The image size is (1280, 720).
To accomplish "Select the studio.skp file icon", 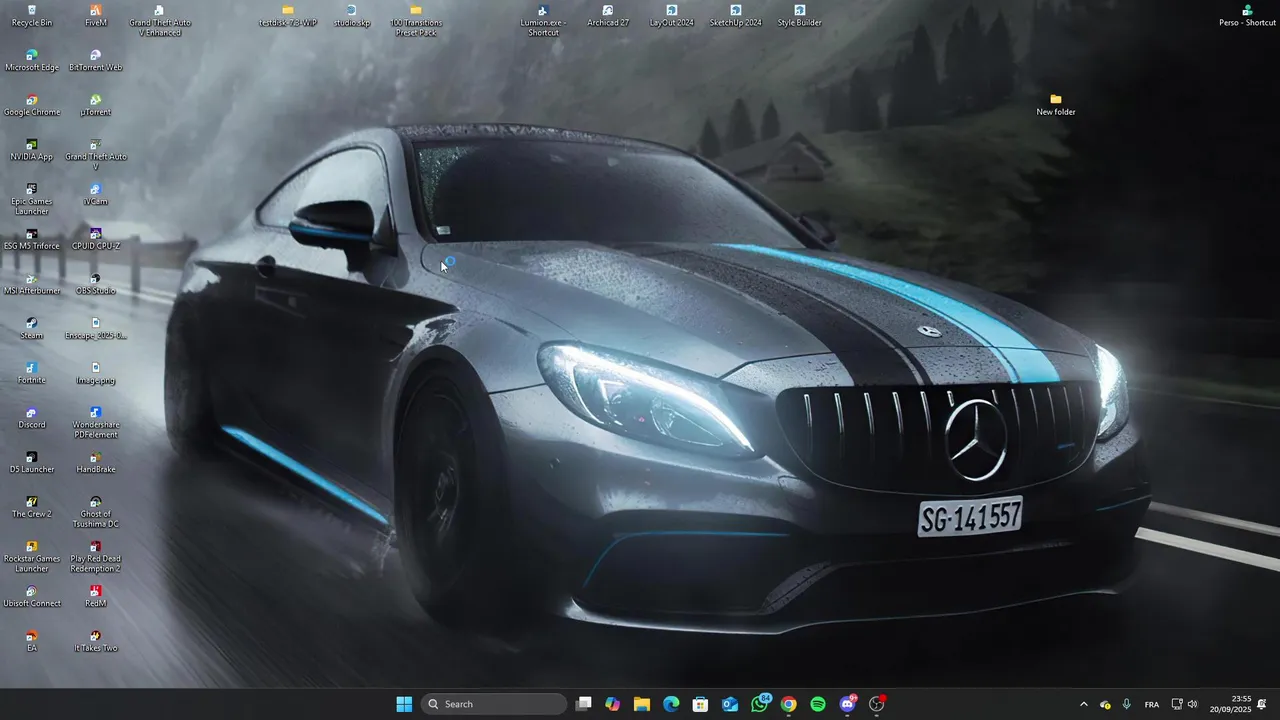I will pyautogui.click(x=352, y=16).
